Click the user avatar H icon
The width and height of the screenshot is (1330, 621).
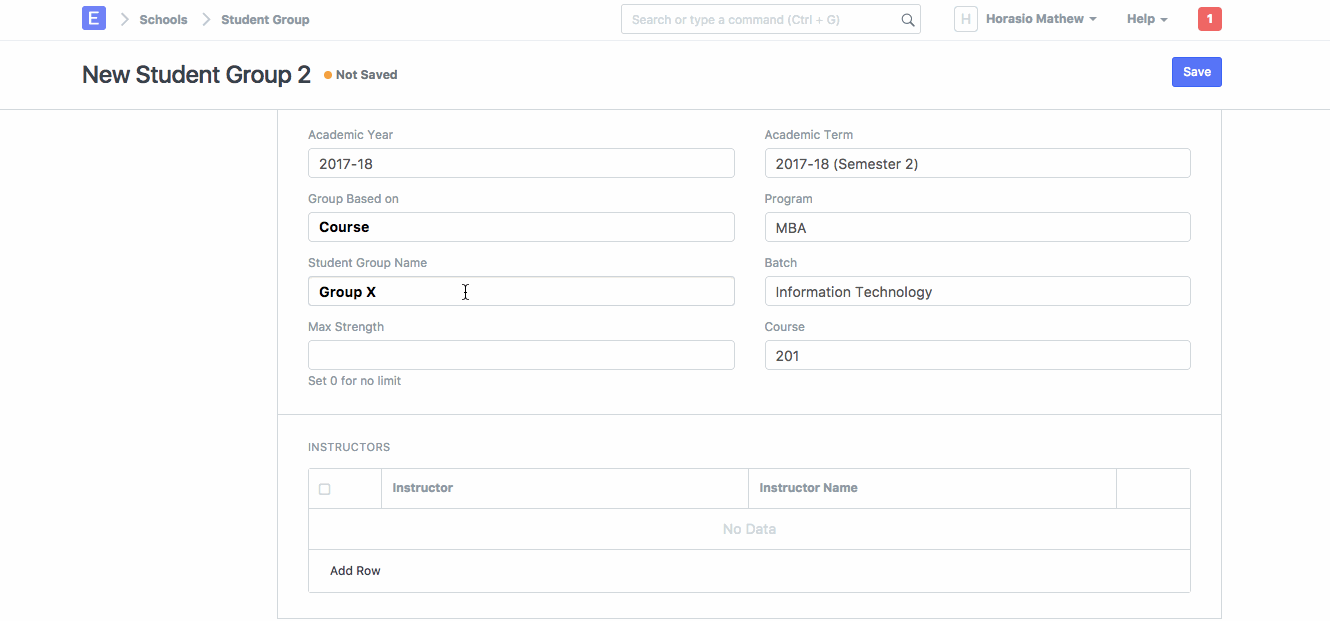tap(965, 19)
